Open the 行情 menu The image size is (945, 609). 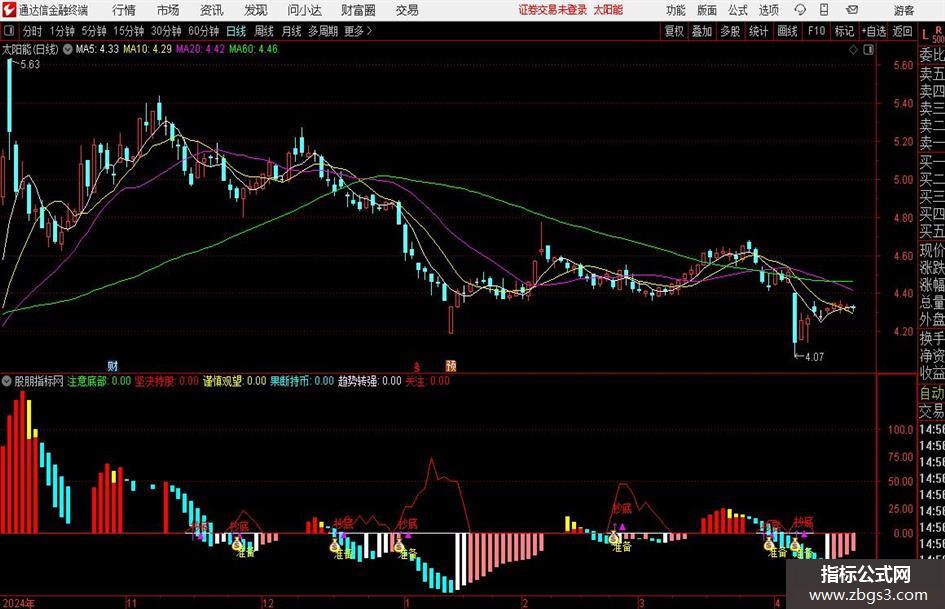[x=124, y=10]
